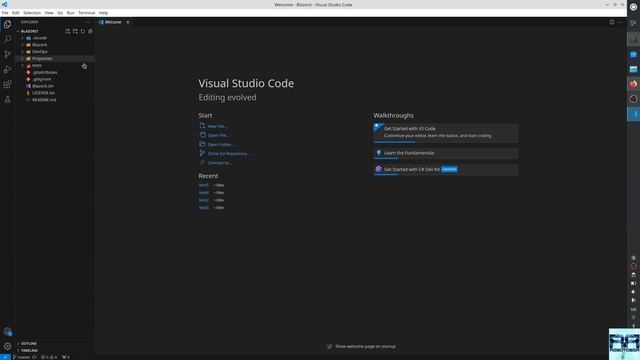Open the first entry under Recent
The height and width of the screenshot is (360, 640).
click(203, 185)
